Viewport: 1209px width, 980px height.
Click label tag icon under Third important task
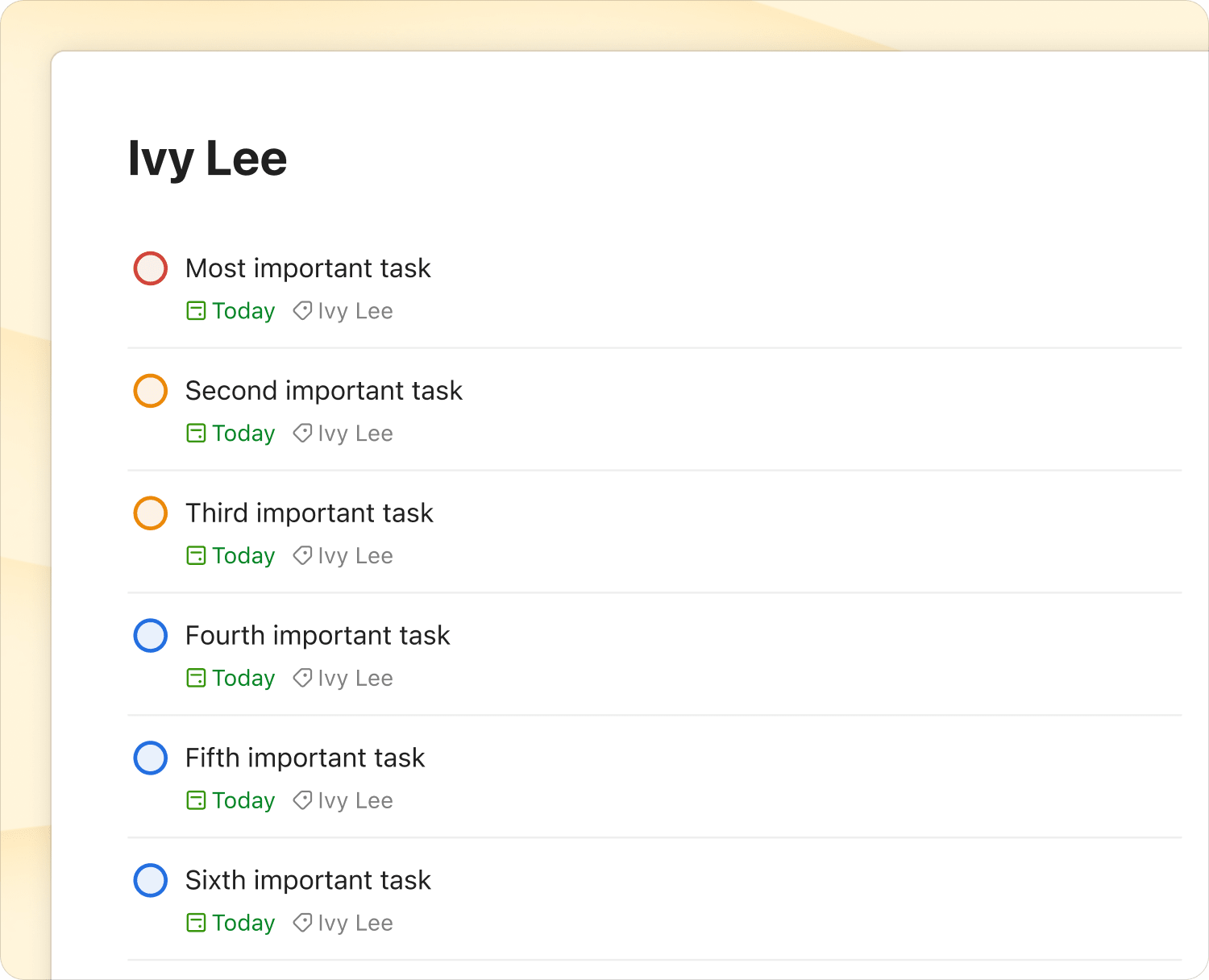(302, 556)
